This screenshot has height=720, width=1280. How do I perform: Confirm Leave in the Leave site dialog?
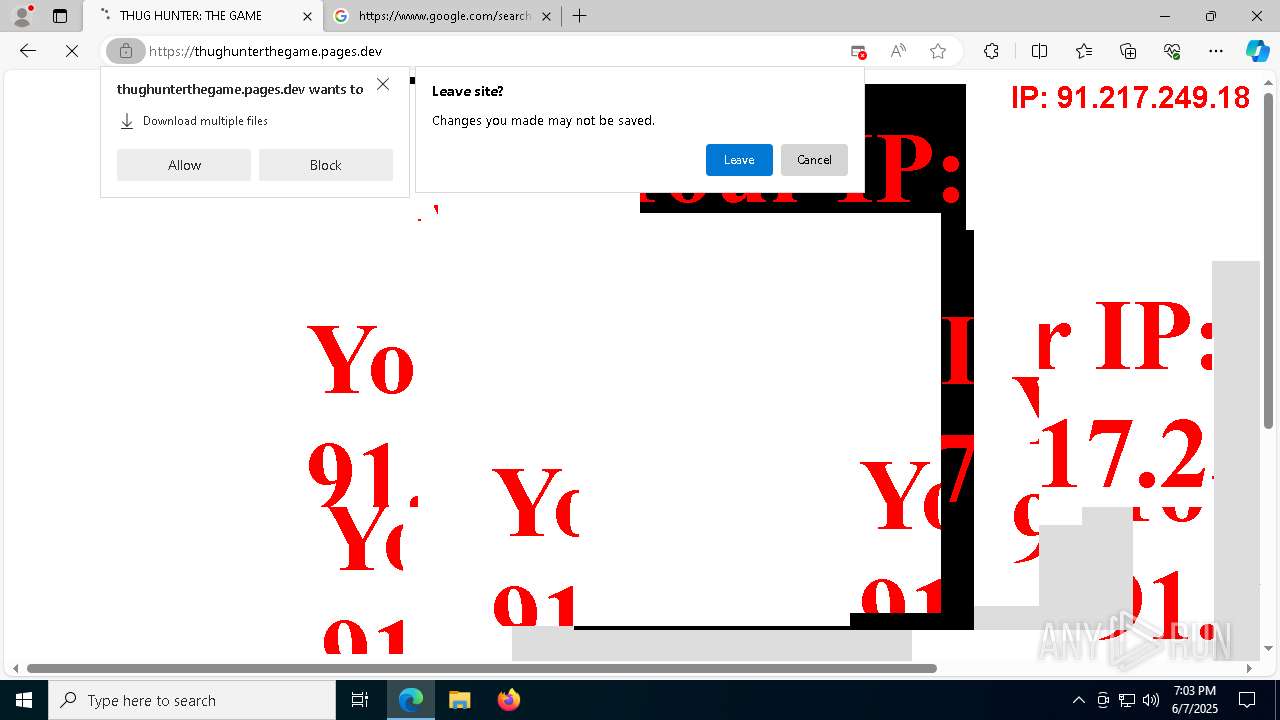[739, 160]
